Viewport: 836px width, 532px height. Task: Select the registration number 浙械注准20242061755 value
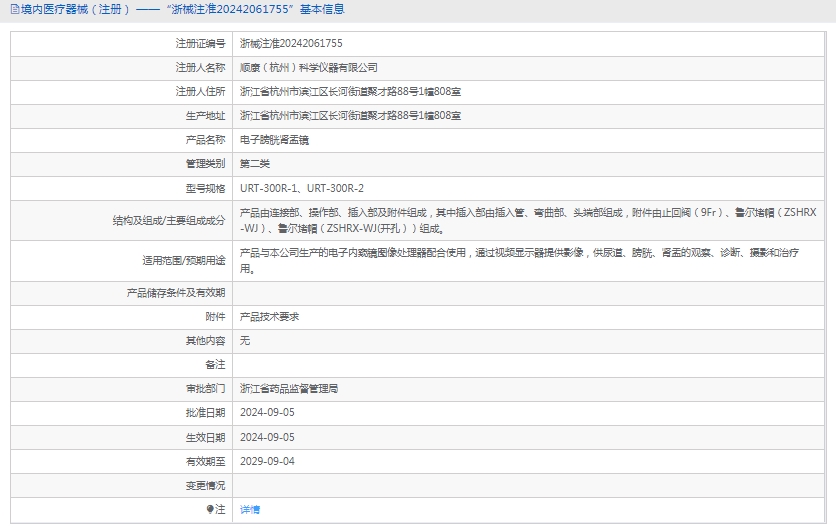click(x=291, y=43)
